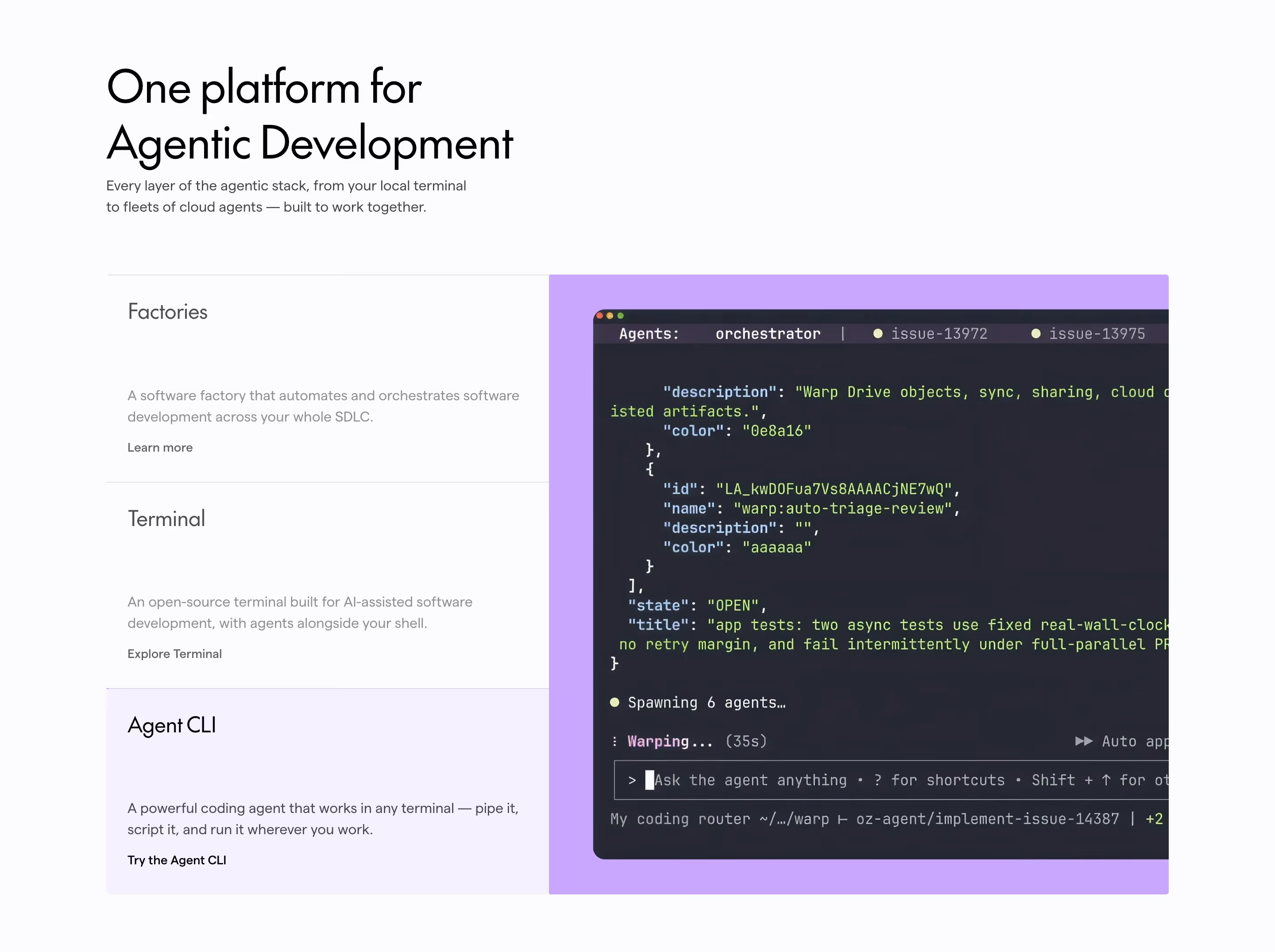Click the "0e8a16" color value

777,430
